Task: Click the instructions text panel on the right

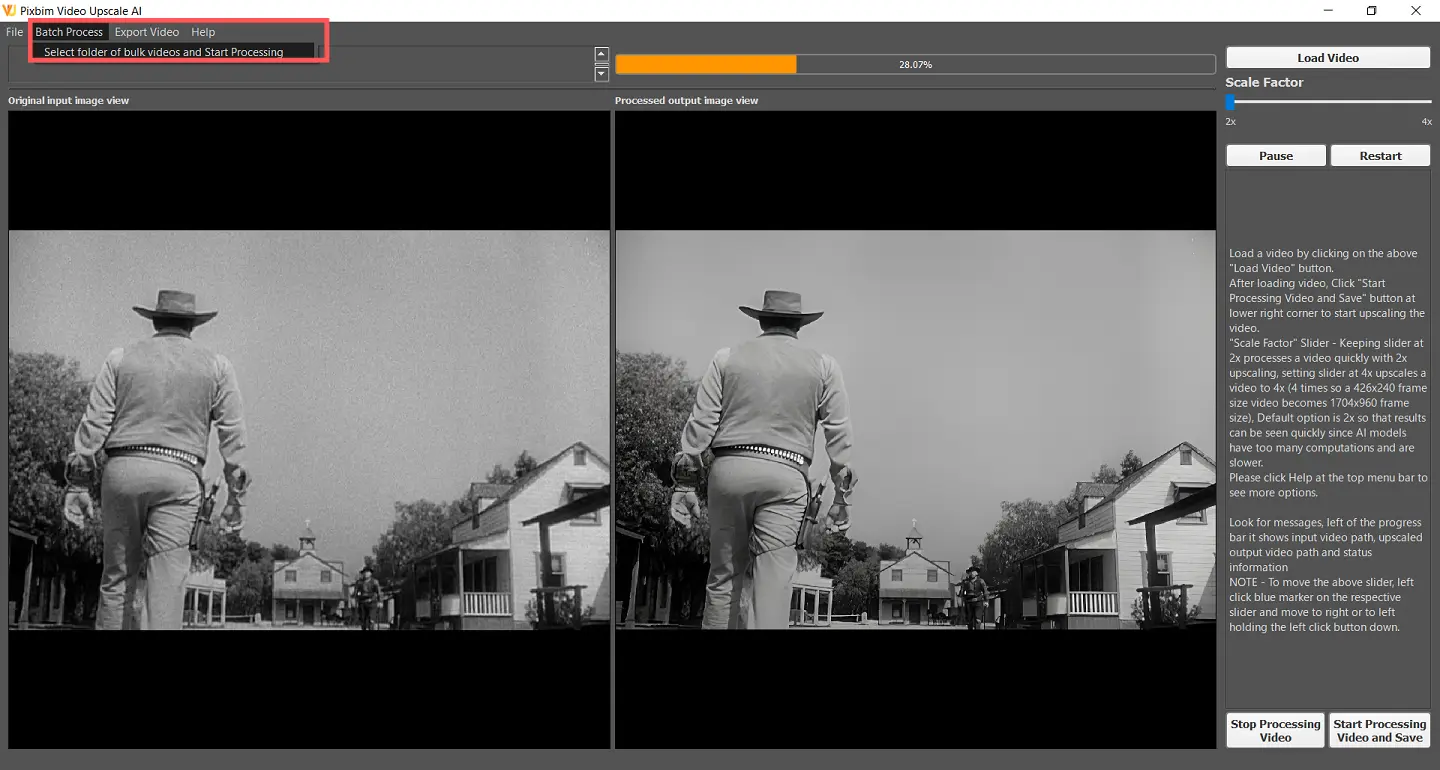Action: pyautogui.click(x=1327, y=440)
